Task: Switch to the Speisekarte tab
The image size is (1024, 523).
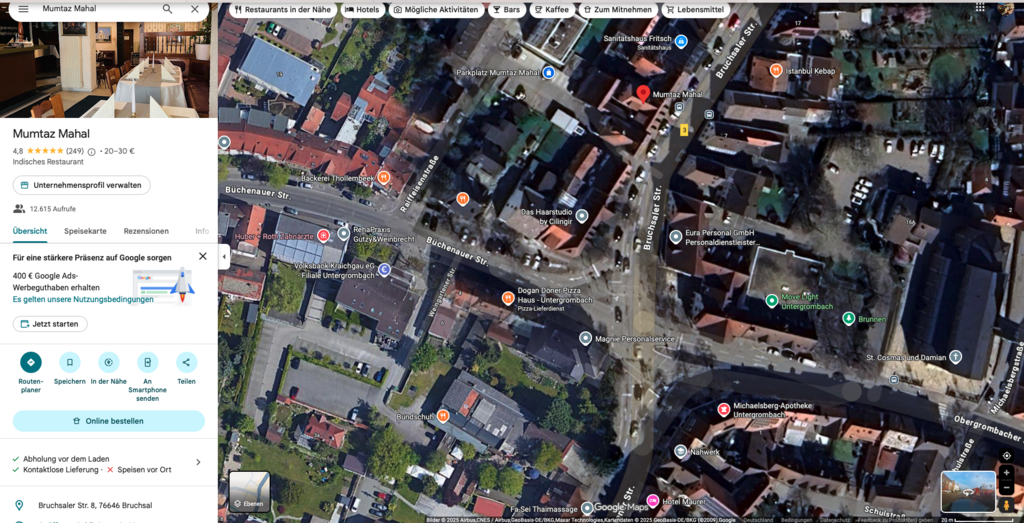Action: pyautogui.click(x=85, y=231)
